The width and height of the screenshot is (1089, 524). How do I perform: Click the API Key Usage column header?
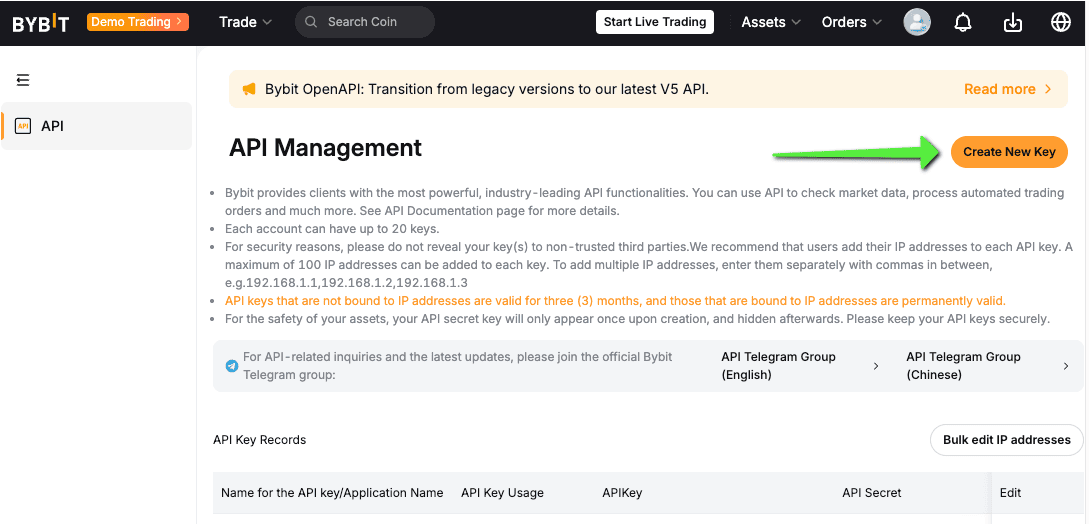[x=502, y=493]
